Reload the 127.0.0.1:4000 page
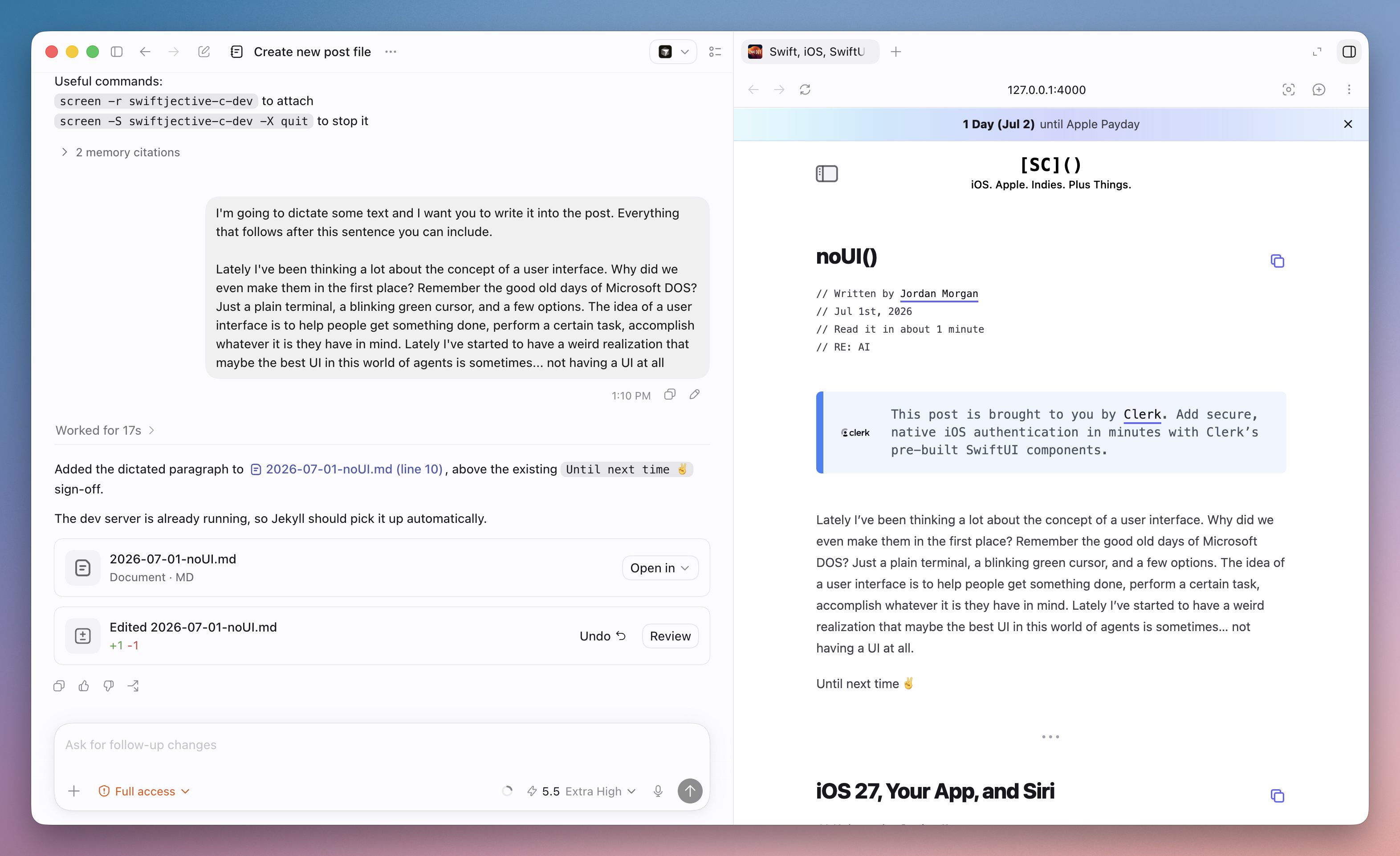This screenshot has width=1400, height=856. click(x=805, y=90)
